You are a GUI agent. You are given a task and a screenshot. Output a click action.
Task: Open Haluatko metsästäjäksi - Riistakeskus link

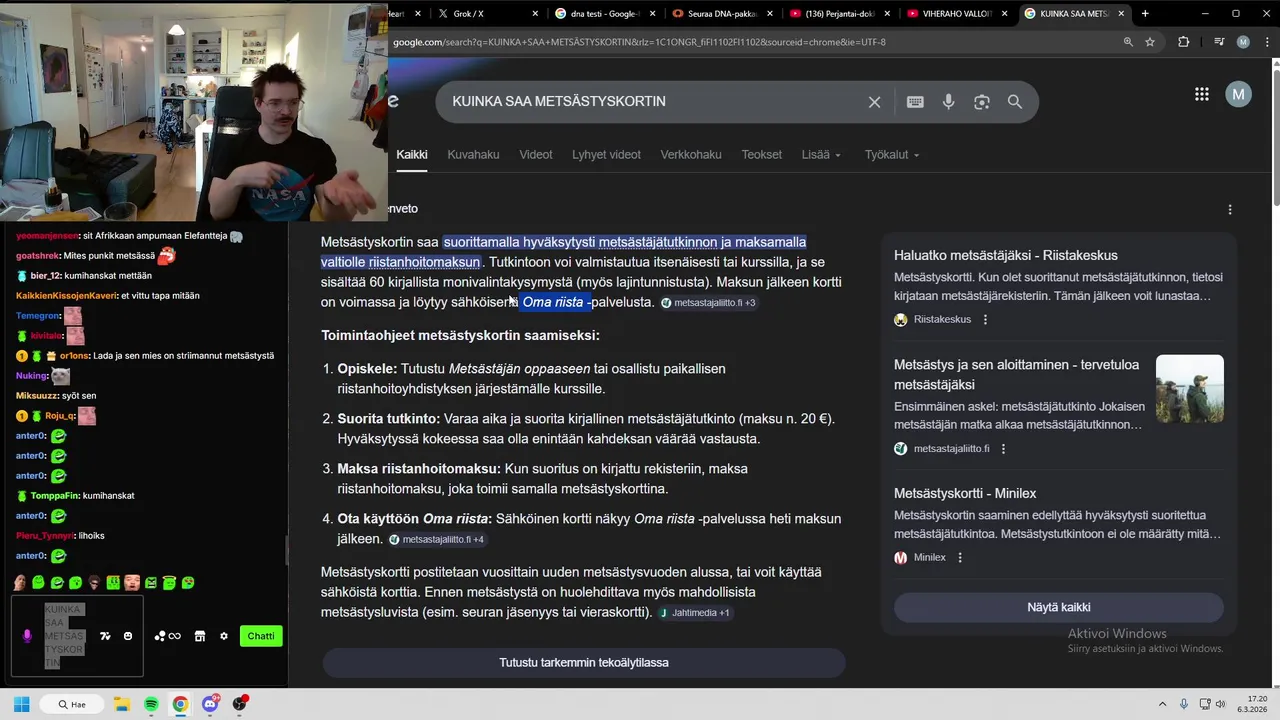click(1006, 256)
